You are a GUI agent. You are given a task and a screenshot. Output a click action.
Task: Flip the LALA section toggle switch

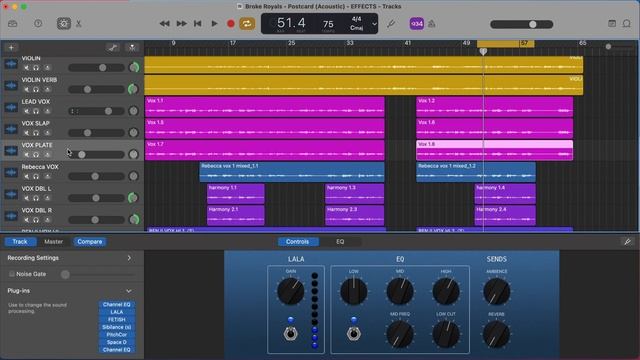click(x=291, y=334)
